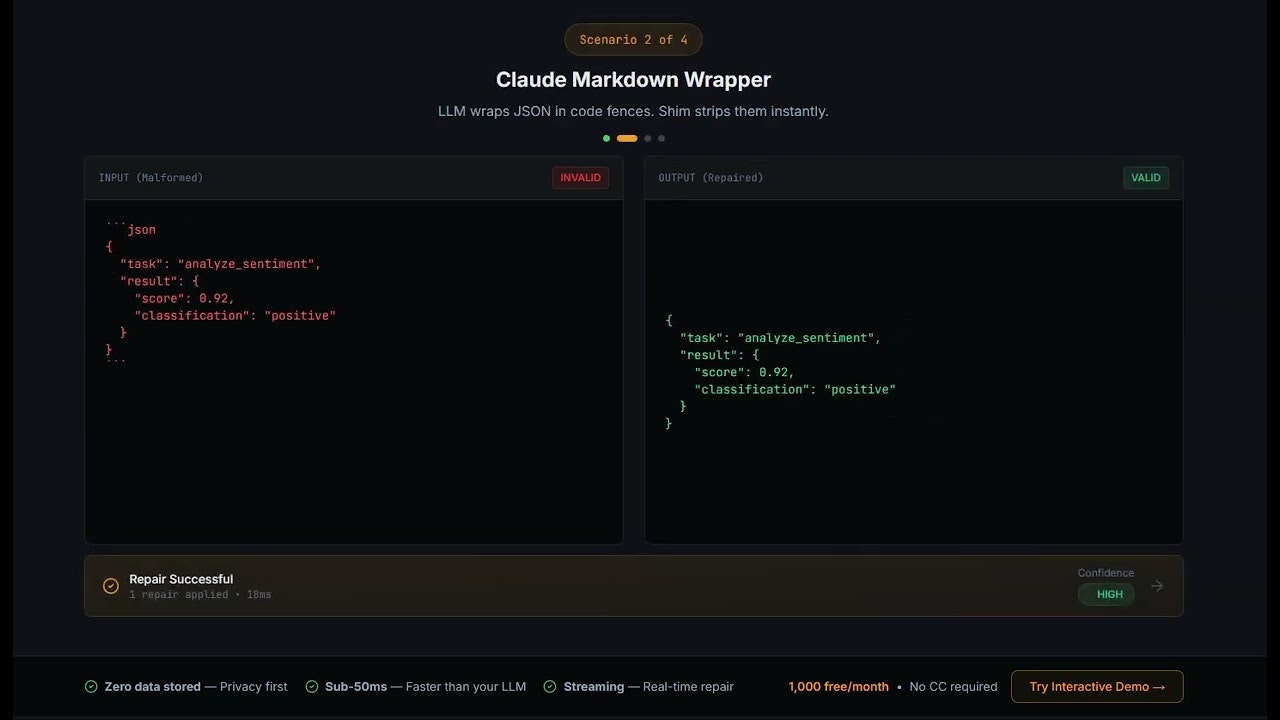
Task: Click the Zero data stored checkmark icon
Action: tap(91, 687)
